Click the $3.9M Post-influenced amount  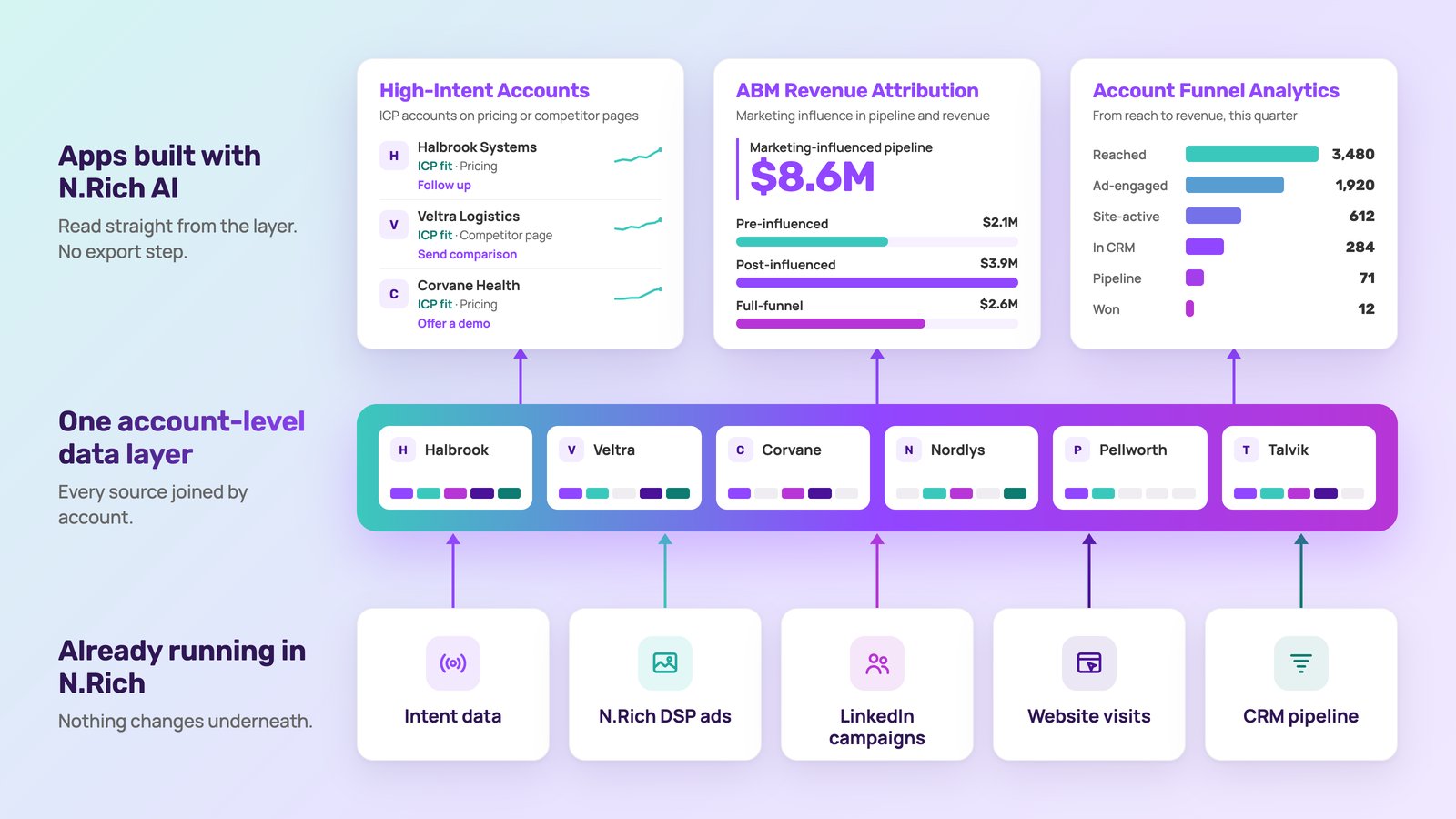(999, 263)
